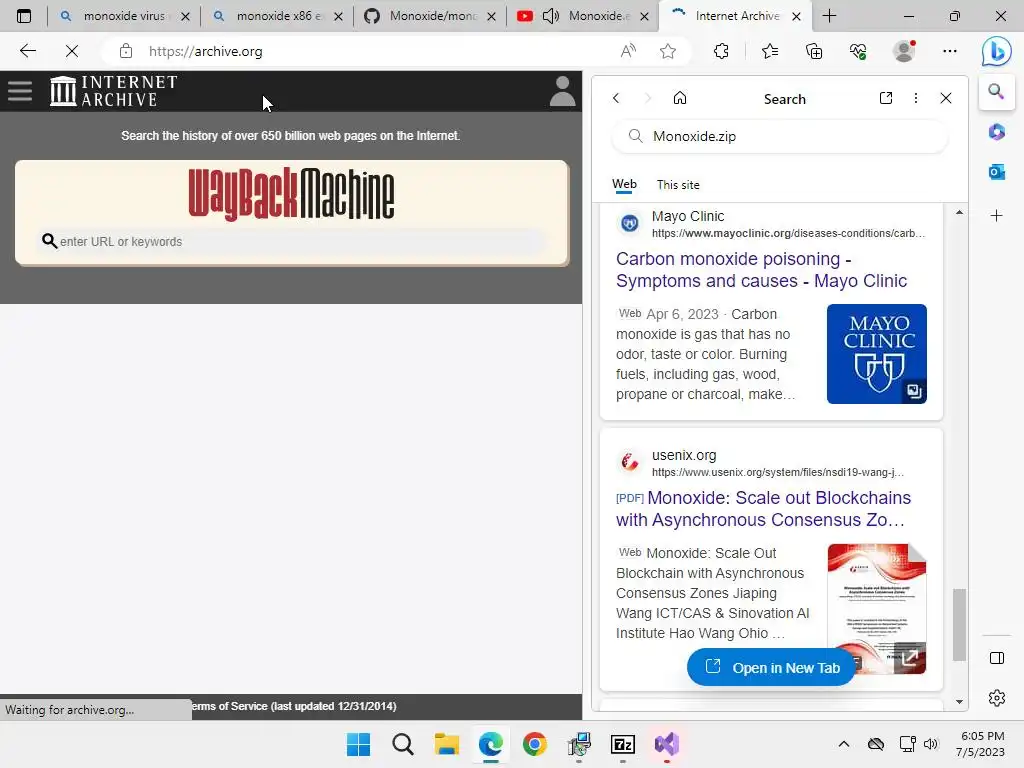This screenshot has height=768, width=1024.
Task: Open Internet Archive hamburger menu
Action: point(20,91)
